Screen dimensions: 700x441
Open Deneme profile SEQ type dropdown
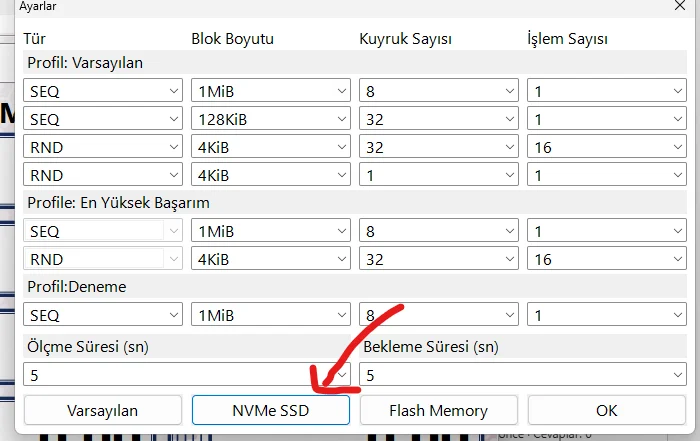(x=102, y=314)
